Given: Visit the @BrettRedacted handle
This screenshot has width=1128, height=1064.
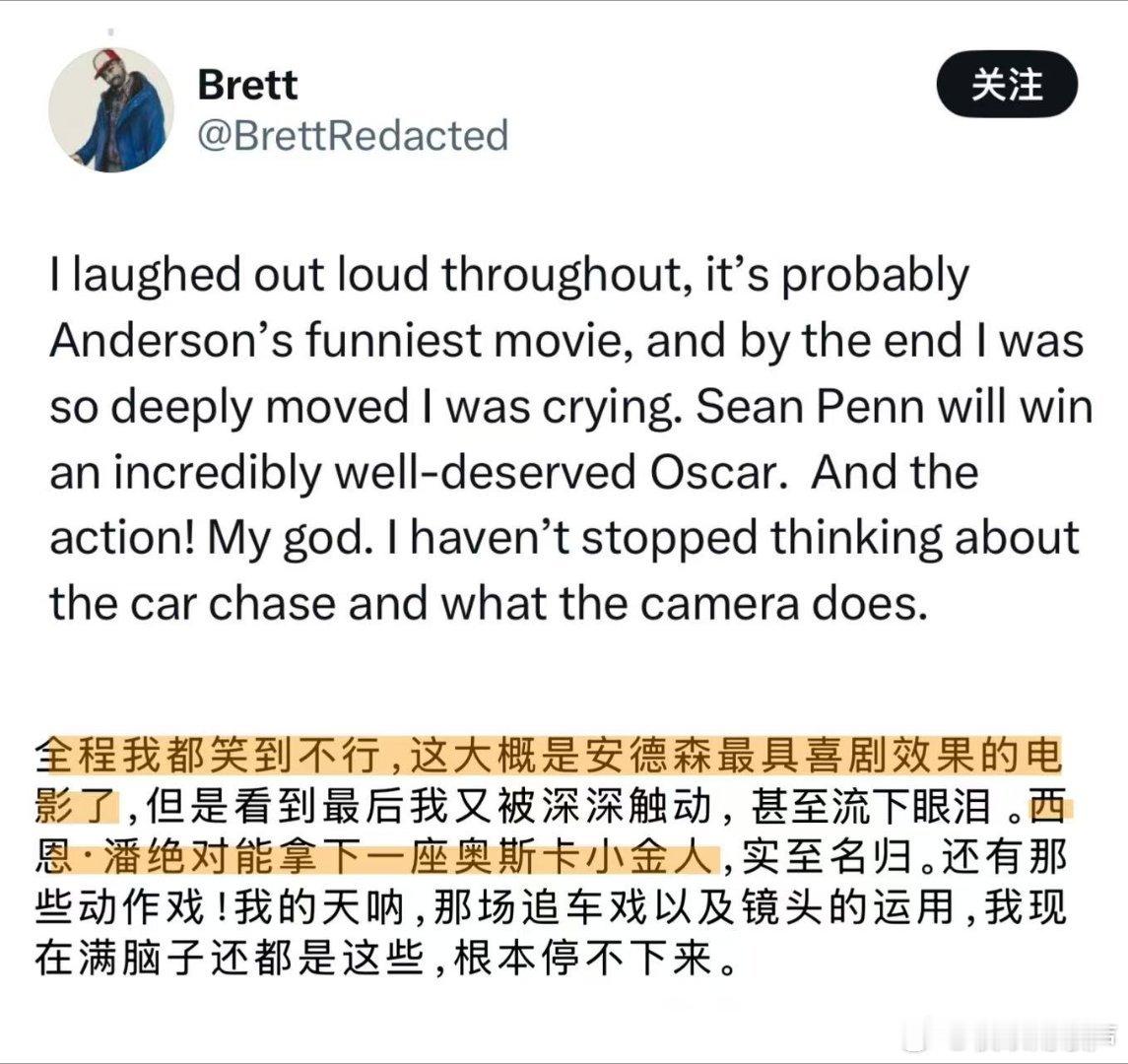Looking at the screenshot, I should (x=353, y=136).
